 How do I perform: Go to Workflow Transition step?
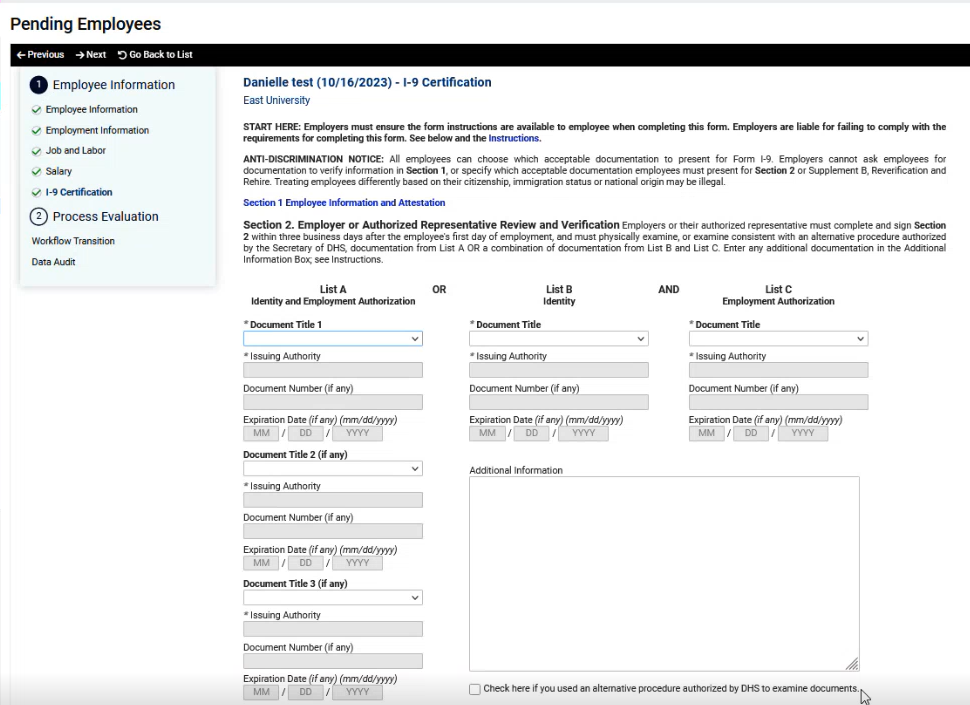(73, 241)
